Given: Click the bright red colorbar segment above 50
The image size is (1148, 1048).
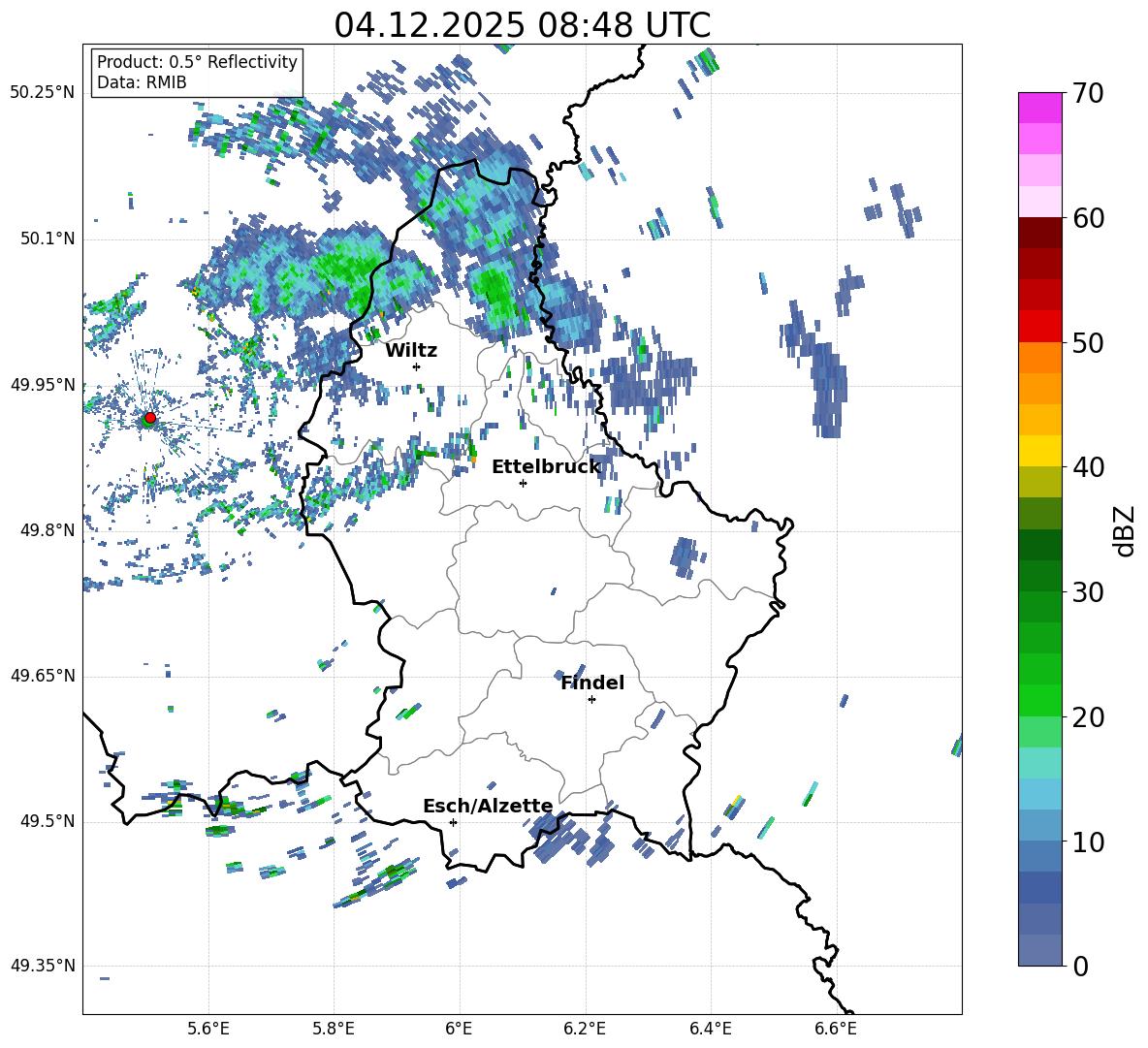Looking at the screenshot, I should point(1039,327).
